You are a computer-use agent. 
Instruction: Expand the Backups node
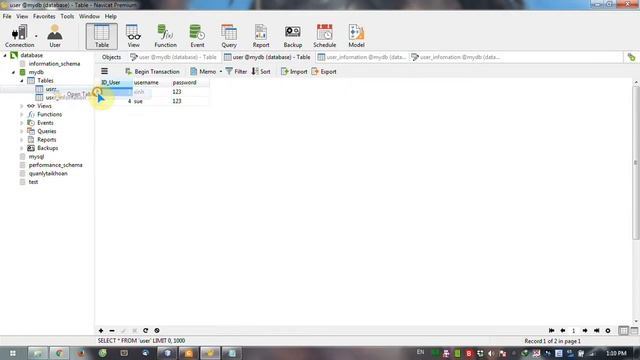pos(22,148)
